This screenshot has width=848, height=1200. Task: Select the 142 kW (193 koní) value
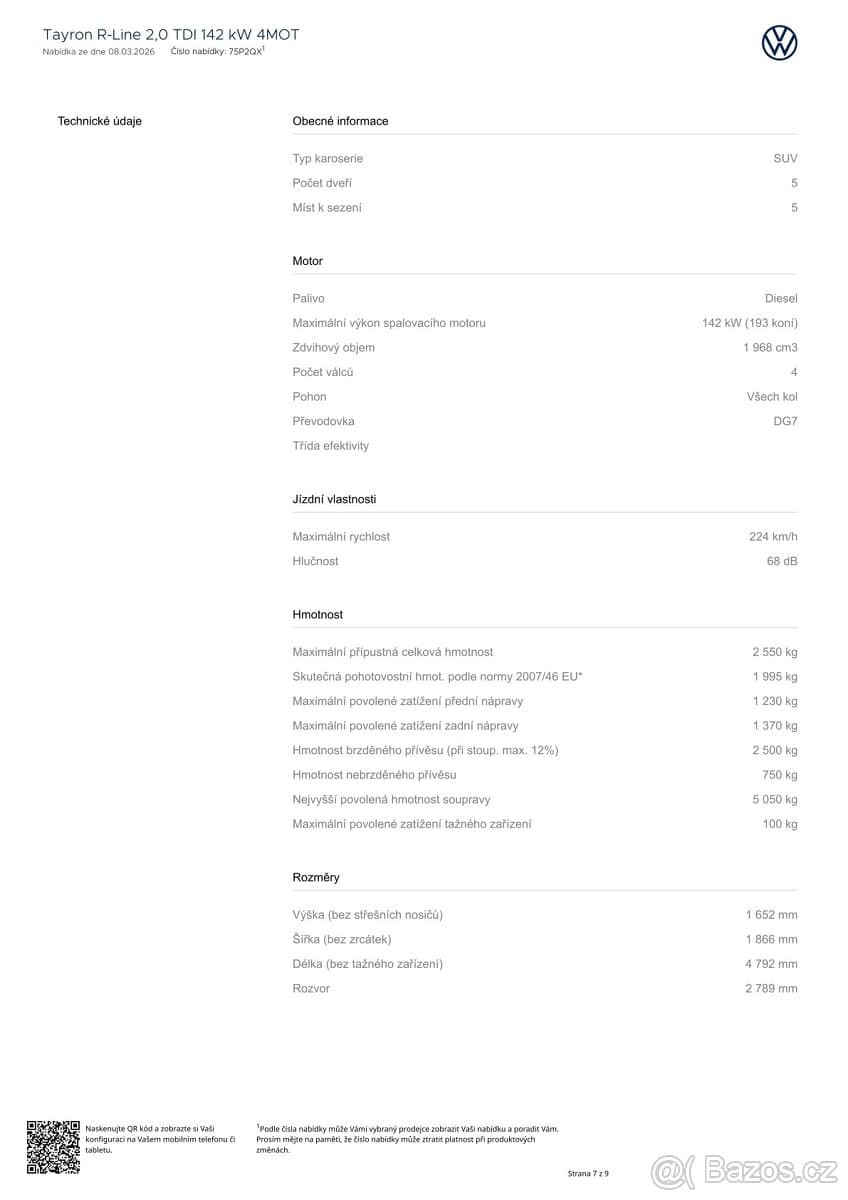[750, 323]
